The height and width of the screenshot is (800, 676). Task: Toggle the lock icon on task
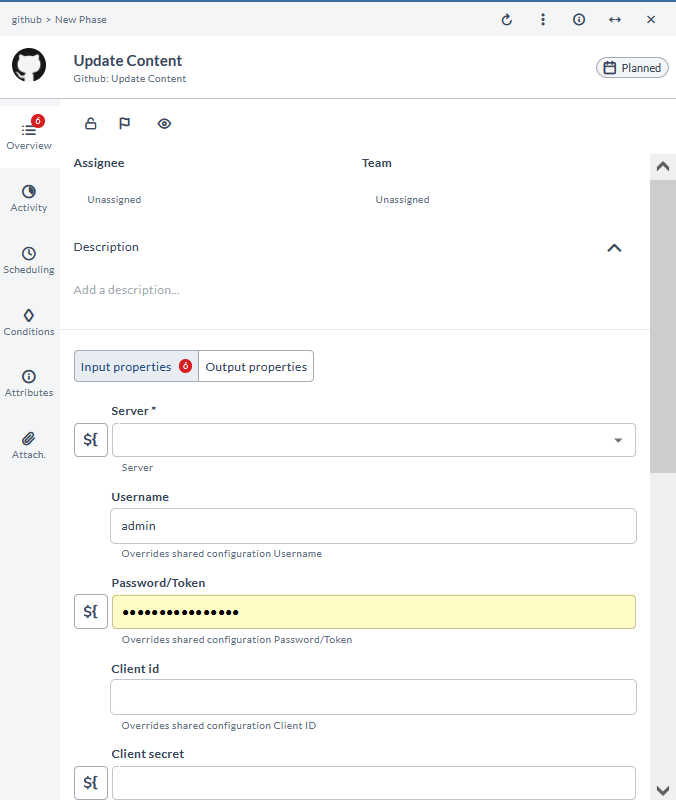[91, 124]
